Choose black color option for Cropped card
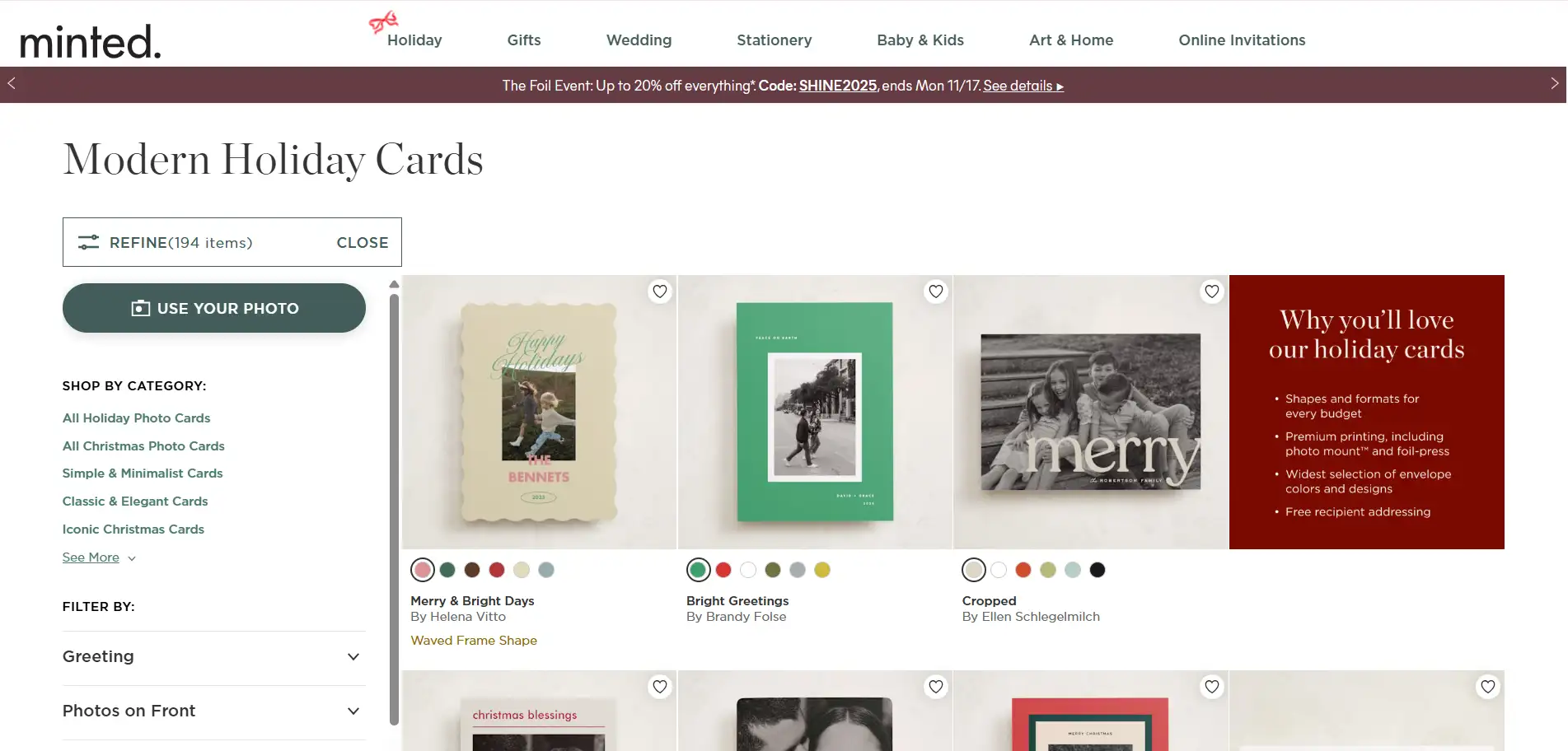The height and width of the screenshot is (751, 1568). click(1097, 570)
